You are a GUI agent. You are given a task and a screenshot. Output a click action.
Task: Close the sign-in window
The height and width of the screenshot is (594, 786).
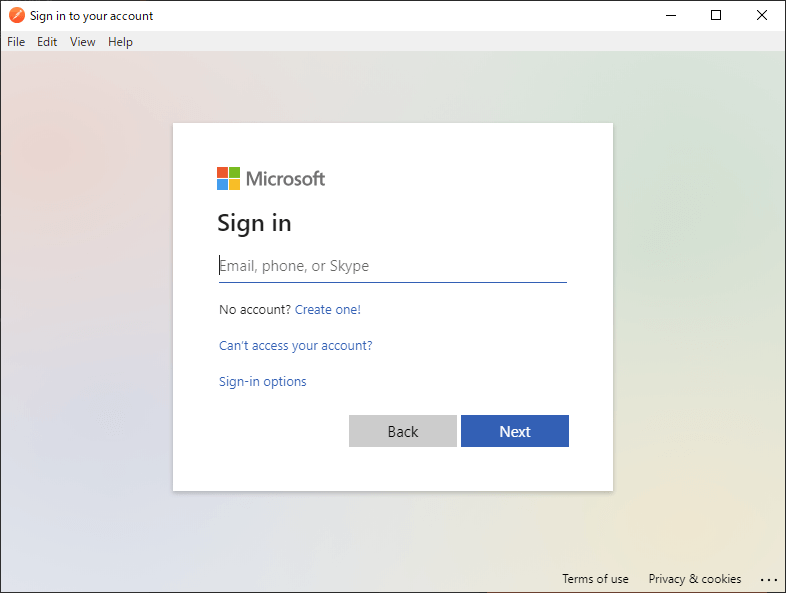[762, 16]
